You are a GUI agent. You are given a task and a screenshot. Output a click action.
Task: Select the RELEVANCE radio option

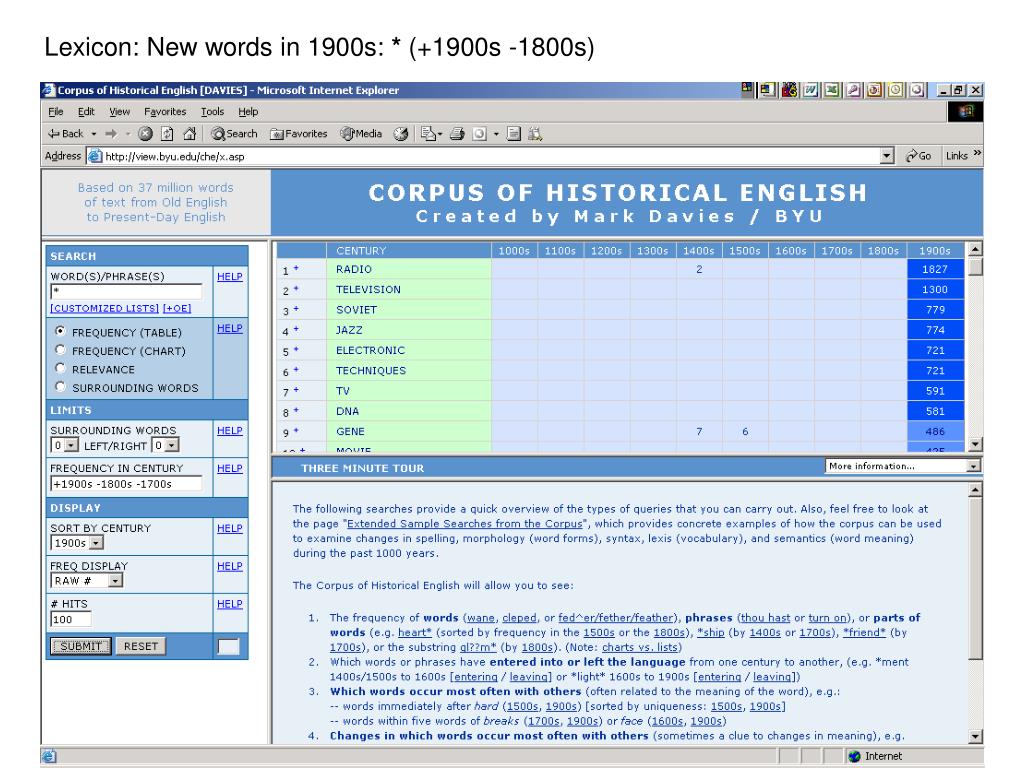(61, 368)
